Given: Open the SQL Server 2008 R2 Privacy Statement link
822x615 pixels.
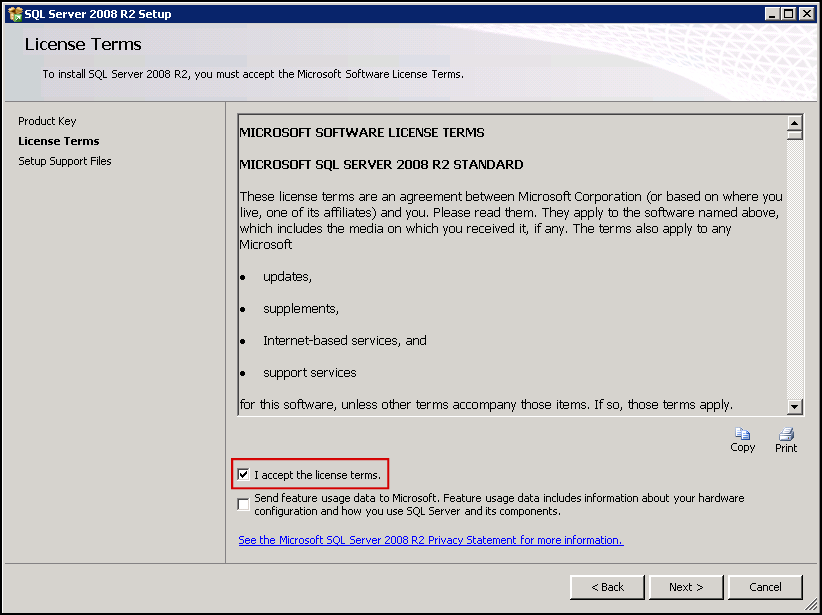Looking at the screenshot, I should pyautogui.click(x=430, y=539).
